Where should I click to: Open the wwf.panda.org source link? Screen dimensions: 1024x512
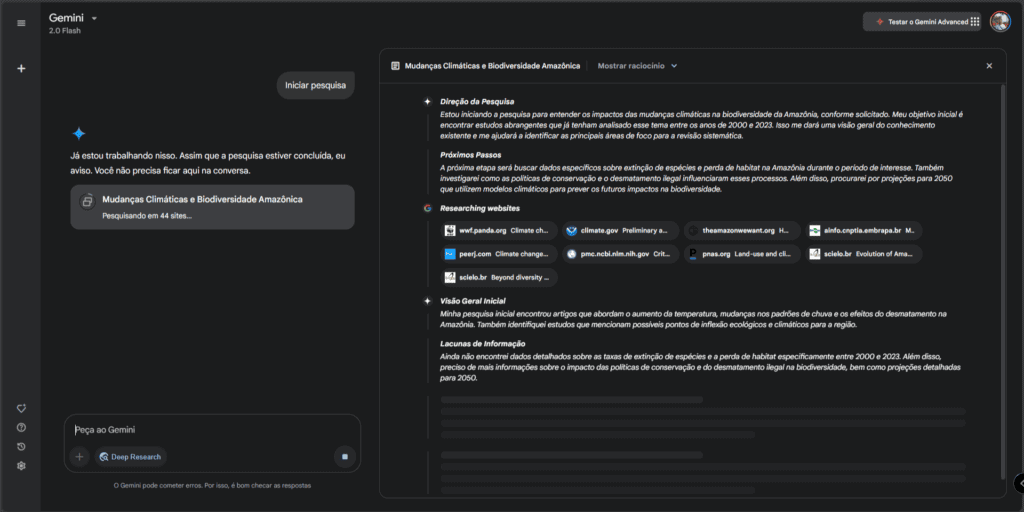point(497,230)
